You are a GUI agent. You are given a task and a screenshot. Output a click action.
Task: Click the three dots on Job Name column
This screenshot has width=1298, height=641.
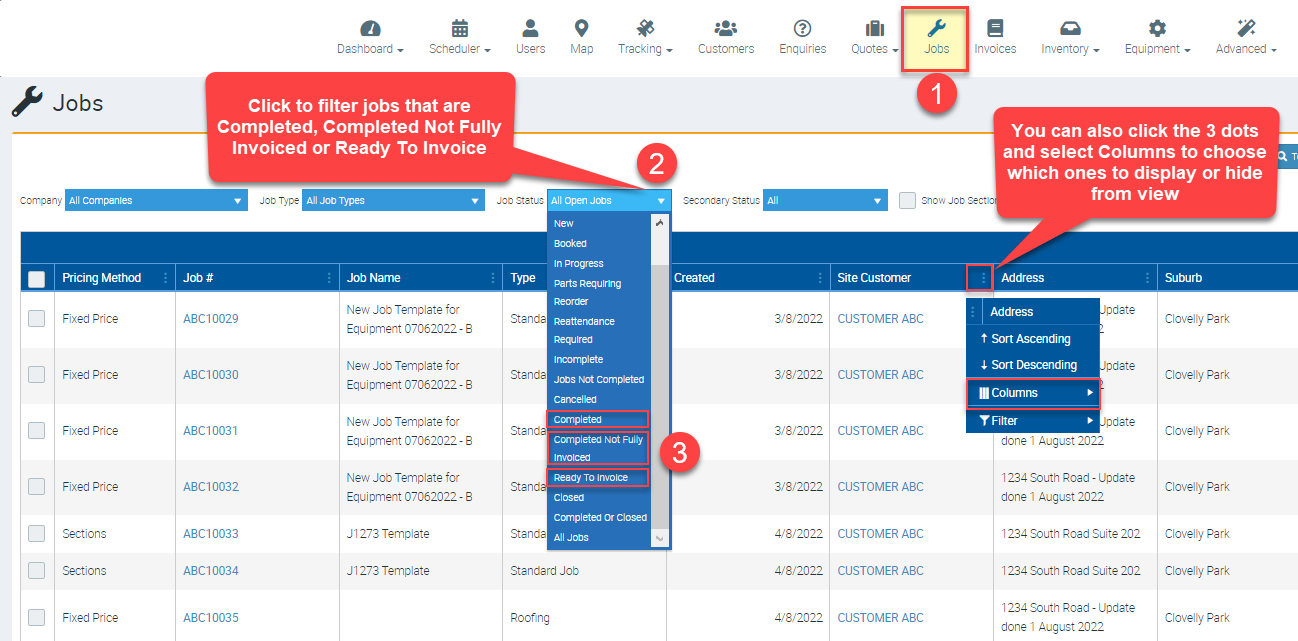492,278
